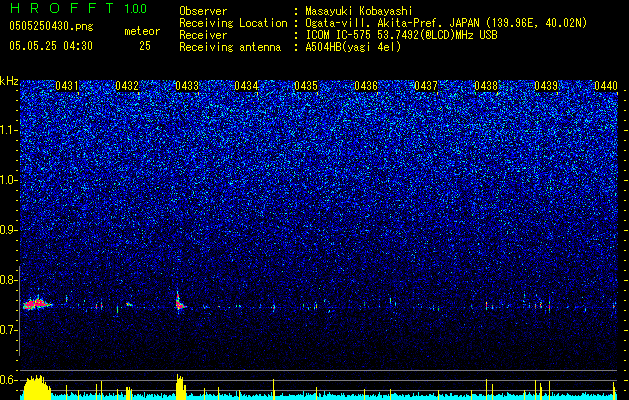The height and width of the screenshot is (400, 629).
Task: Click the 0437 time marker
Action: tap(426, 86)
